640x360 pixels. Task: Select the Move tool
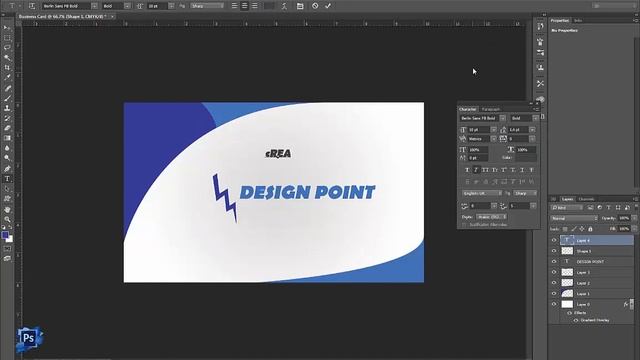(x=7, y=28)
